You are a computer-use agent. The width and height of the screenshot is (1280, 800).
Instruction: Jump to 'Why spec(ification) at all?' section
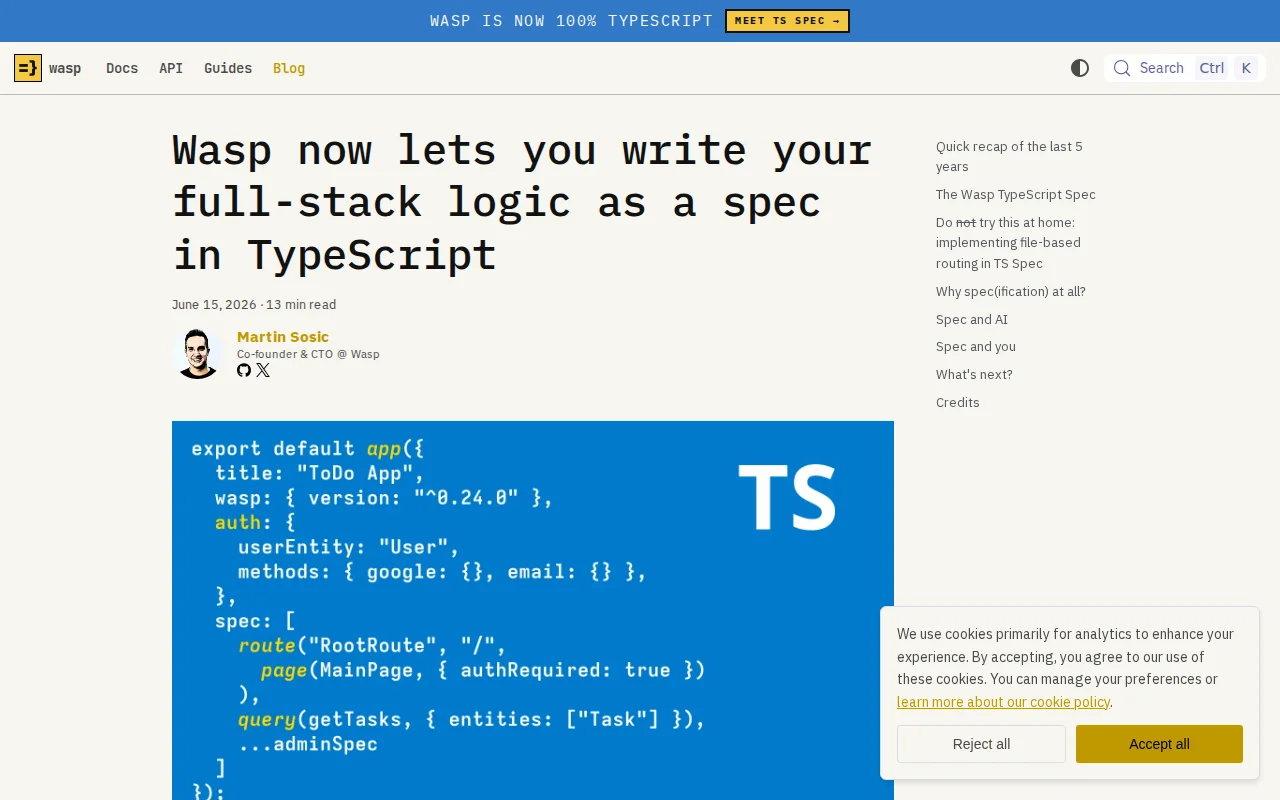[1011, 291]
